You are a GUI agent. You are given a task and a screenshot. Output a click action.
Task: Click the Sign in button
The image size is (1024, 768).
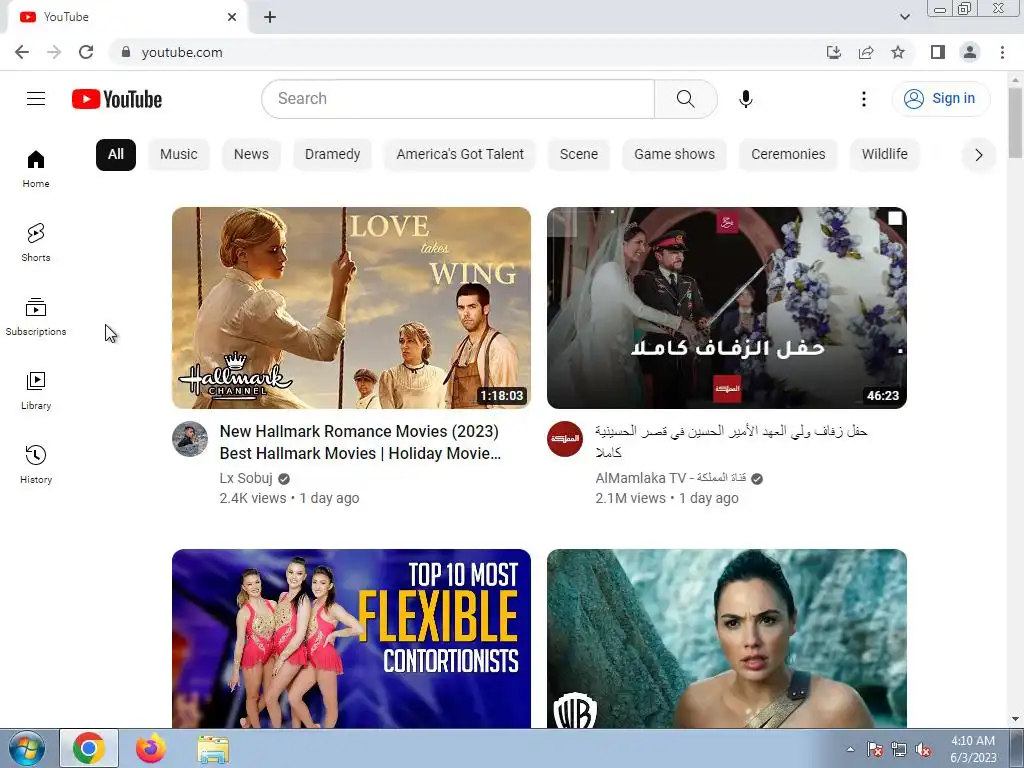click(x=941, y=99)
